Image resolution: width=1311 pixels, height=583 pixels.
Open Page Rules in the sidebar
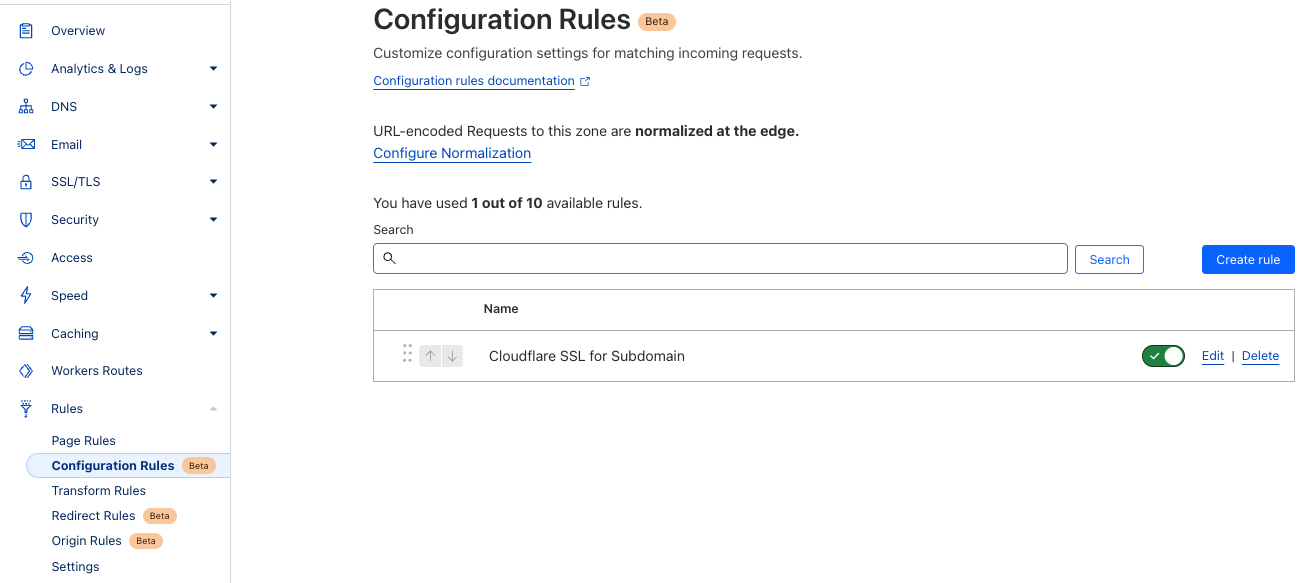click(83, 441)
